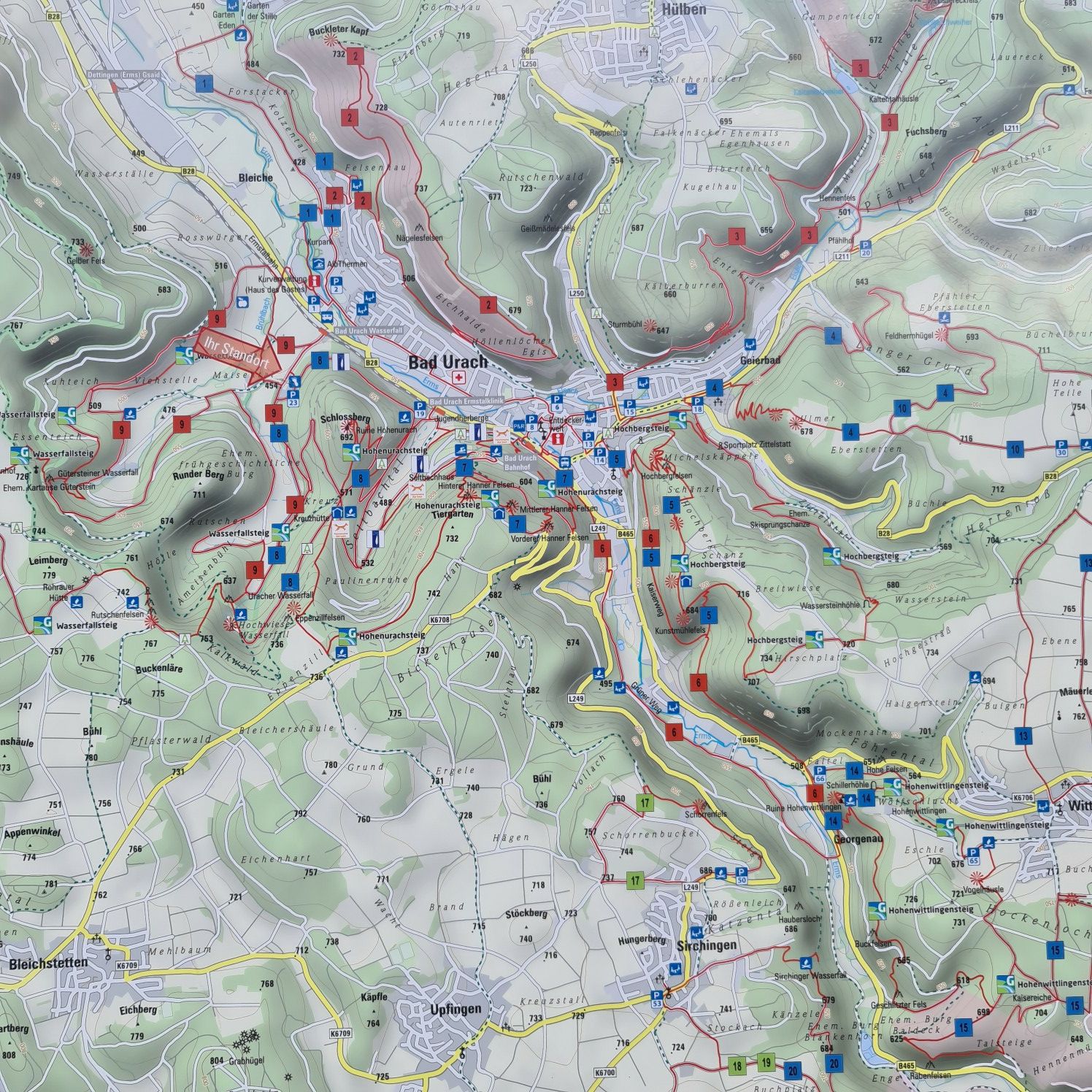Click the viewpoint marker at Buckleter Kapf
This screenshot has height=1092, width=1092.
(332, 39)
